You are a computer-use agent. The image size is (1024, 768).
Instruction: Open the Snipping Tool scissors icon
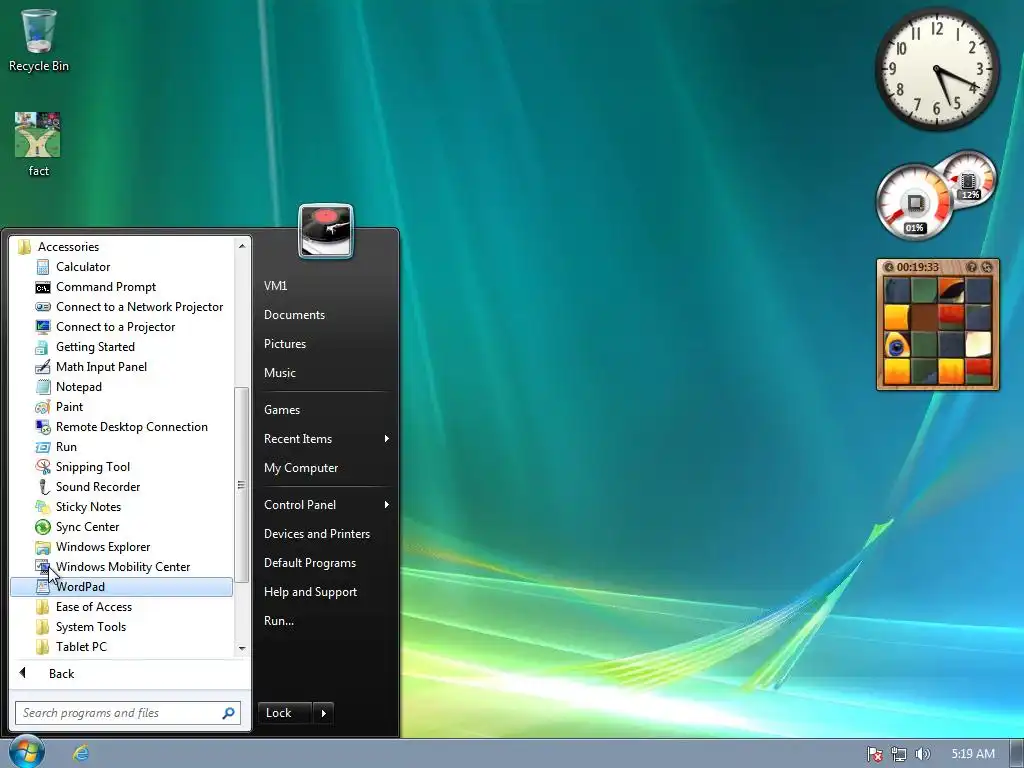[43, 467]
